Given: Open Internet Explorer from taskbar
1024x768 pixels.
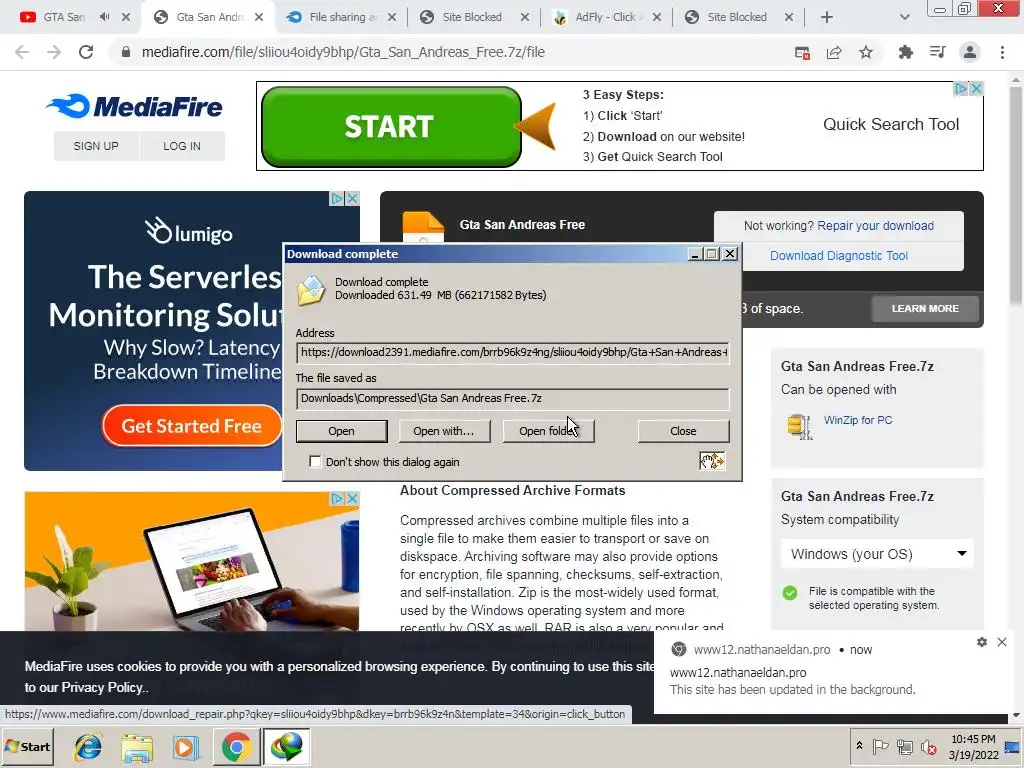Looking at the screenshot, I should coord(88,746).
